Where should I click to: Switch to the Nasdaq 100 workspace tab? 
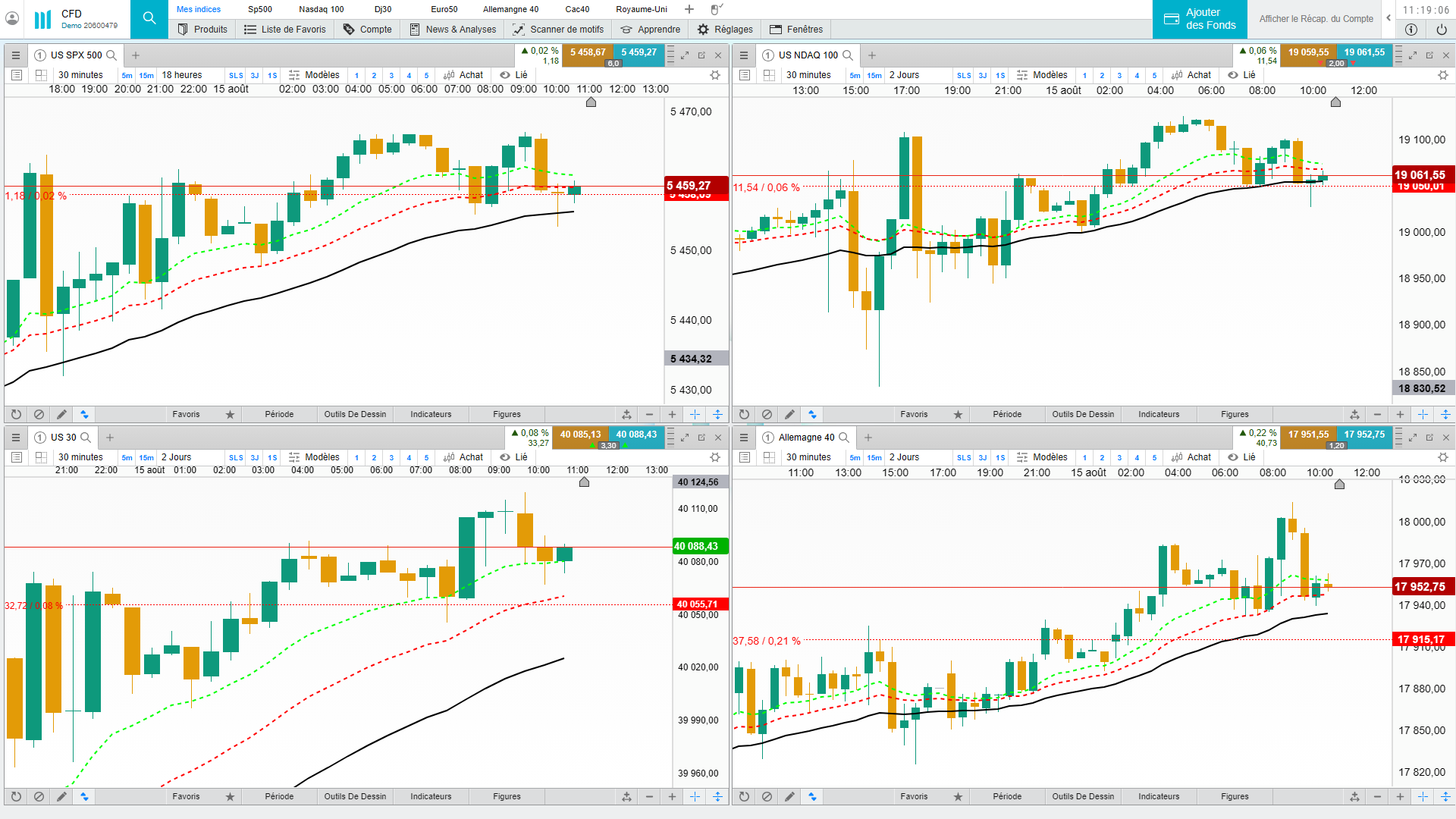pyautogui.click(x=321, y=9)
